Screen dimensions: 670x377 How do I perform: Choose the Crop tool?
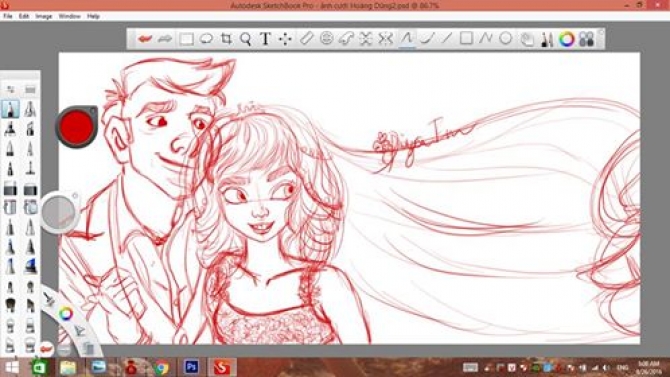point(226,39)
